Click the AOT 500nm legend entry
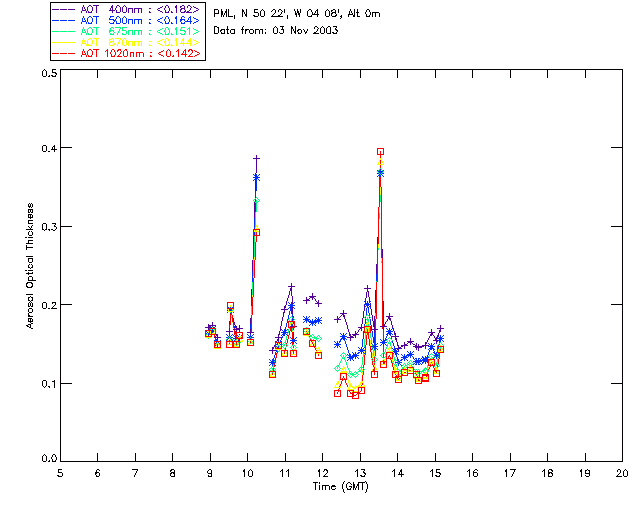Viewport: 640px width, 512px height. coord(127,20)
